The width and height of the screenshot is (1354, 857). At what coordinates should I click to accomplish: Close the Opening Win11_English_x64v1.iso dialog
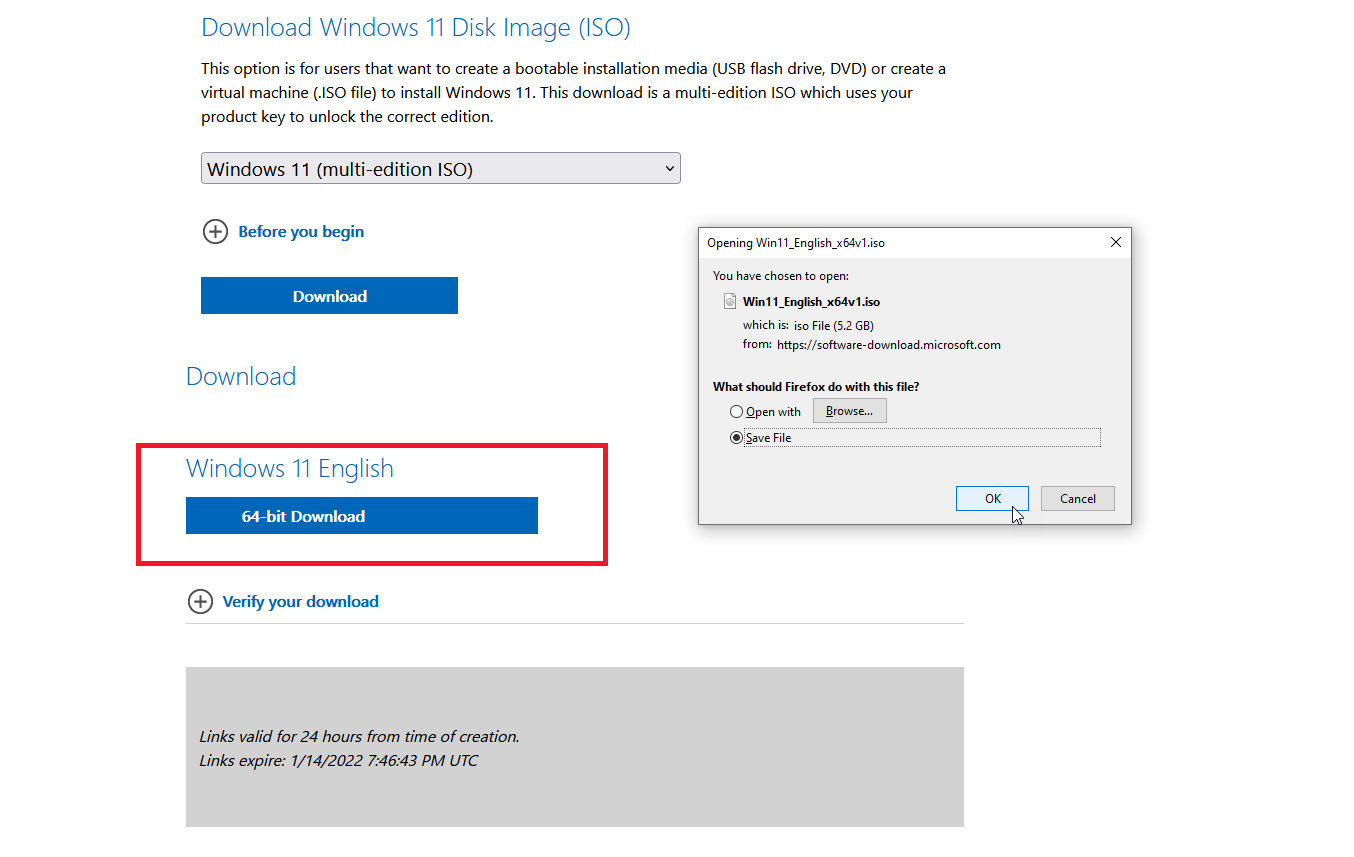coord(1115,242)
